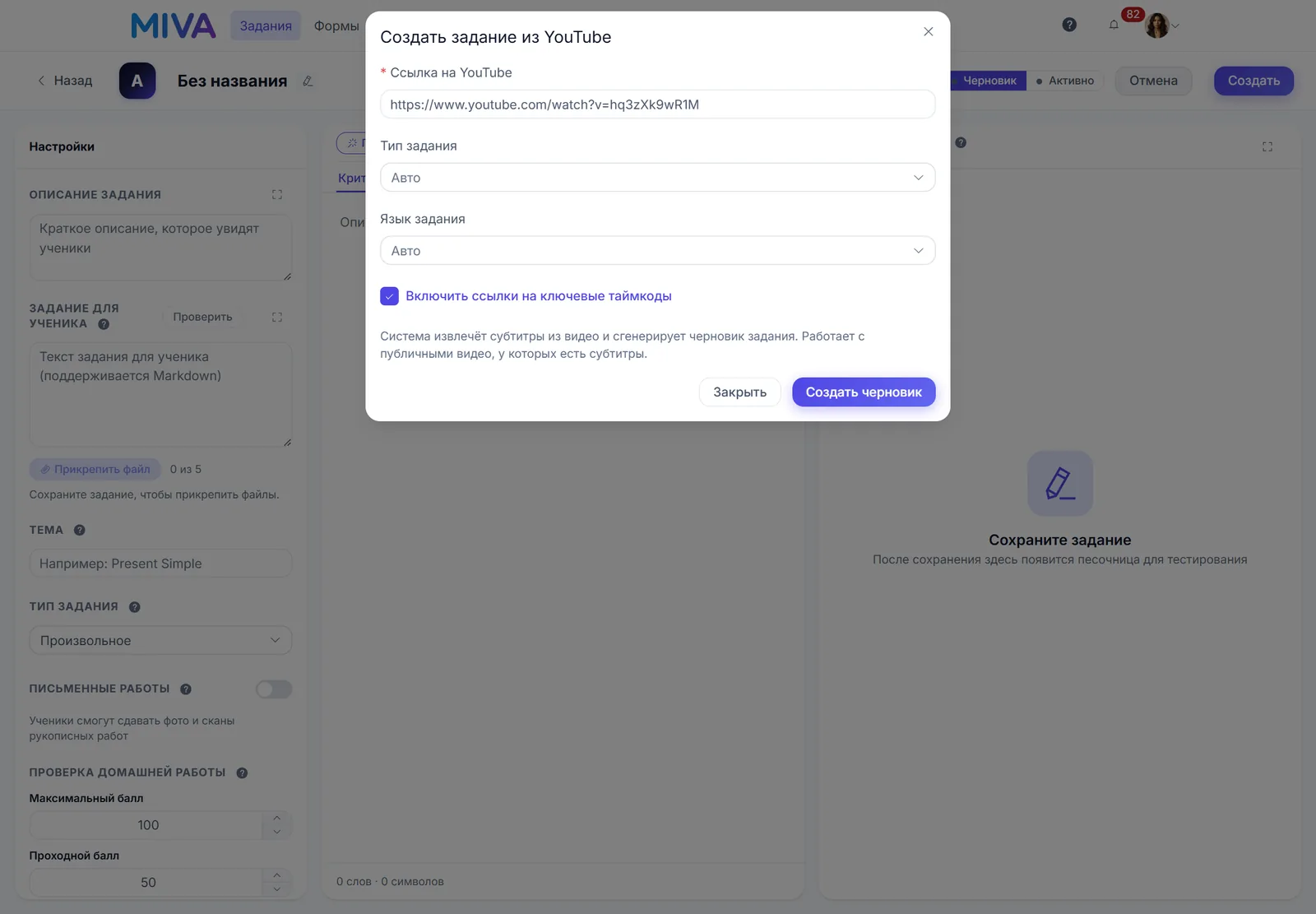Open Язык задания dropdown in dialog
The width and height of the screenshot is (1316, 914).
(x=657, y=251)
